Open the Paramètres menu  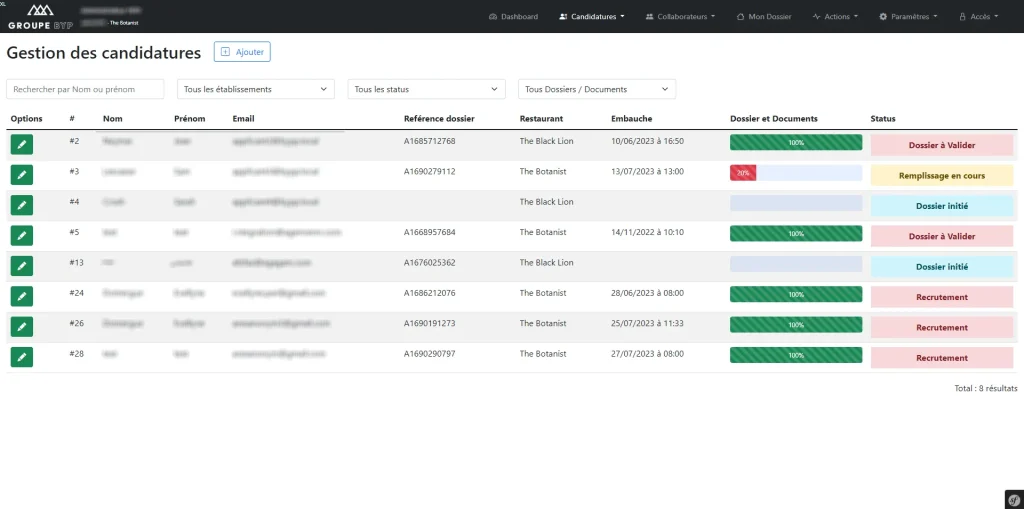coord(908,16)
